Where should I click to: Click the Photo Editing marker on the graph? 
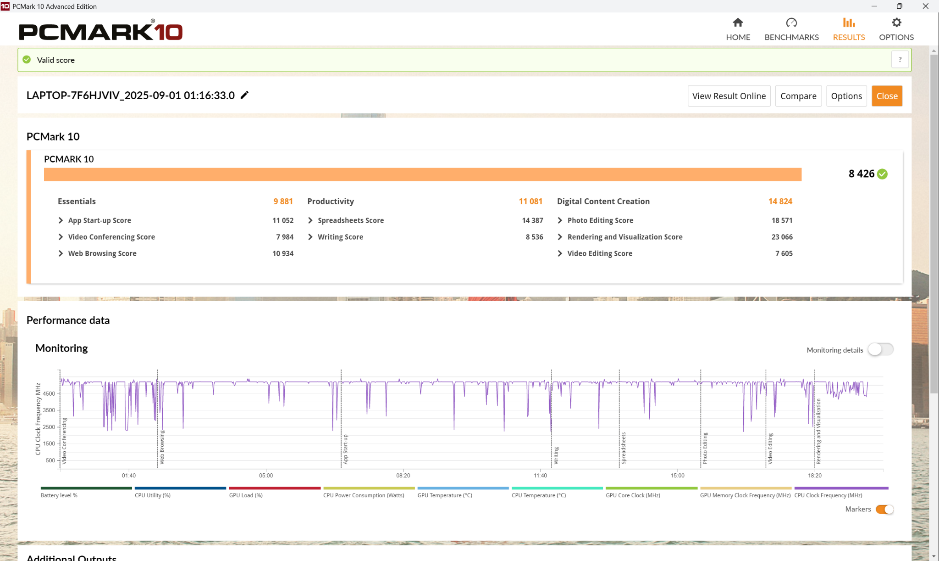coord(705,448)
